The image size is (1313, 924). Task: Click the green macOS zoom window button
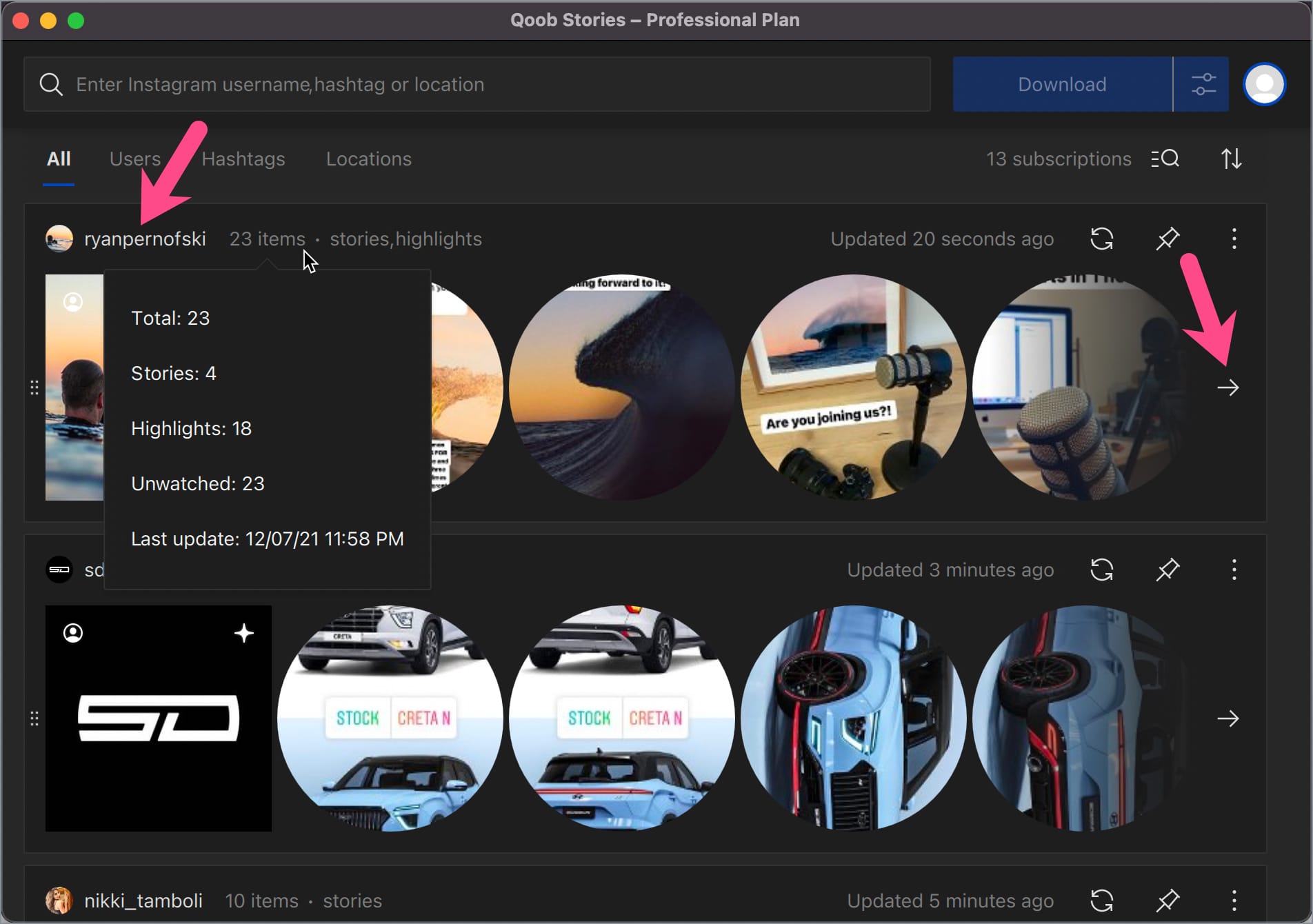[76, 21]
